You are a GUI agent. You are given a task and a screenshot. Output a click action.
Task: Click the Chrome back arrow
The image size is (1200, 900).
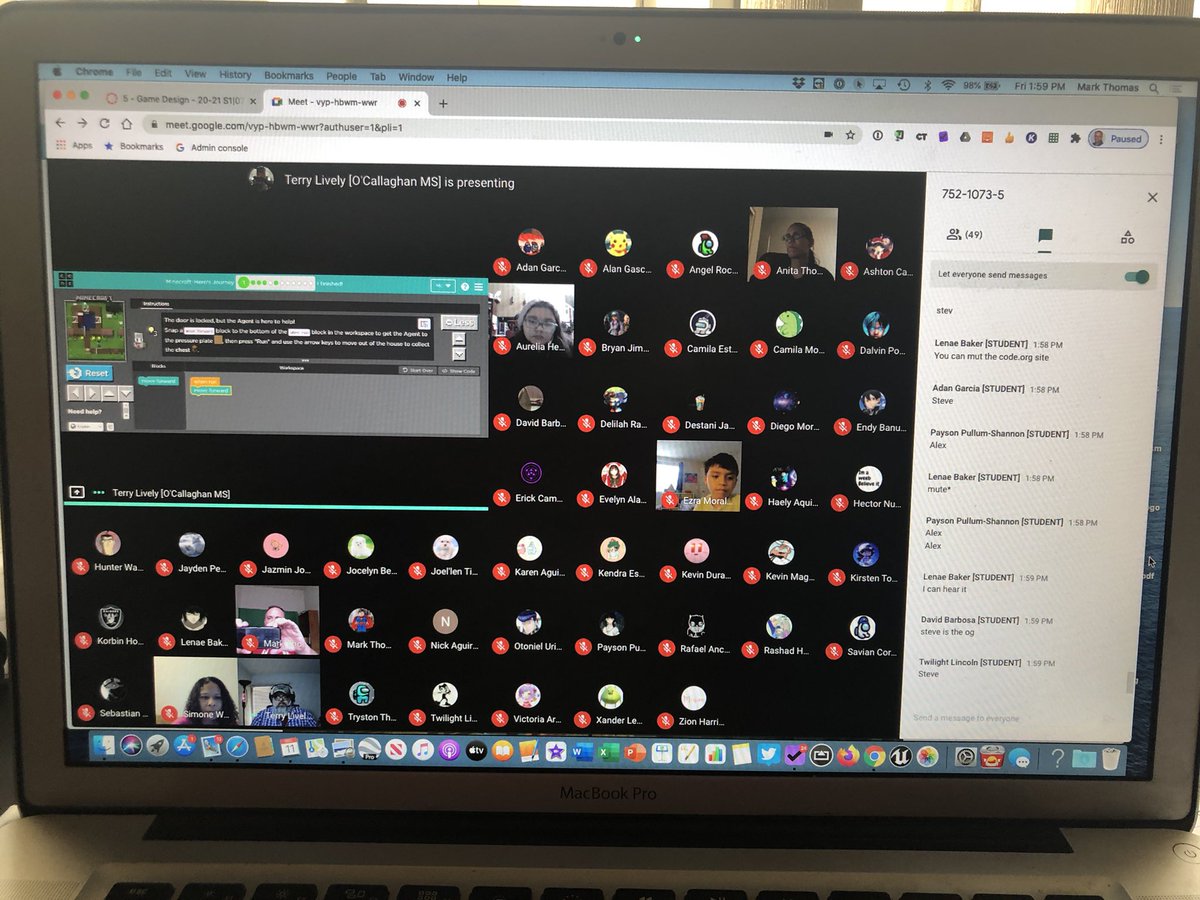61,124
